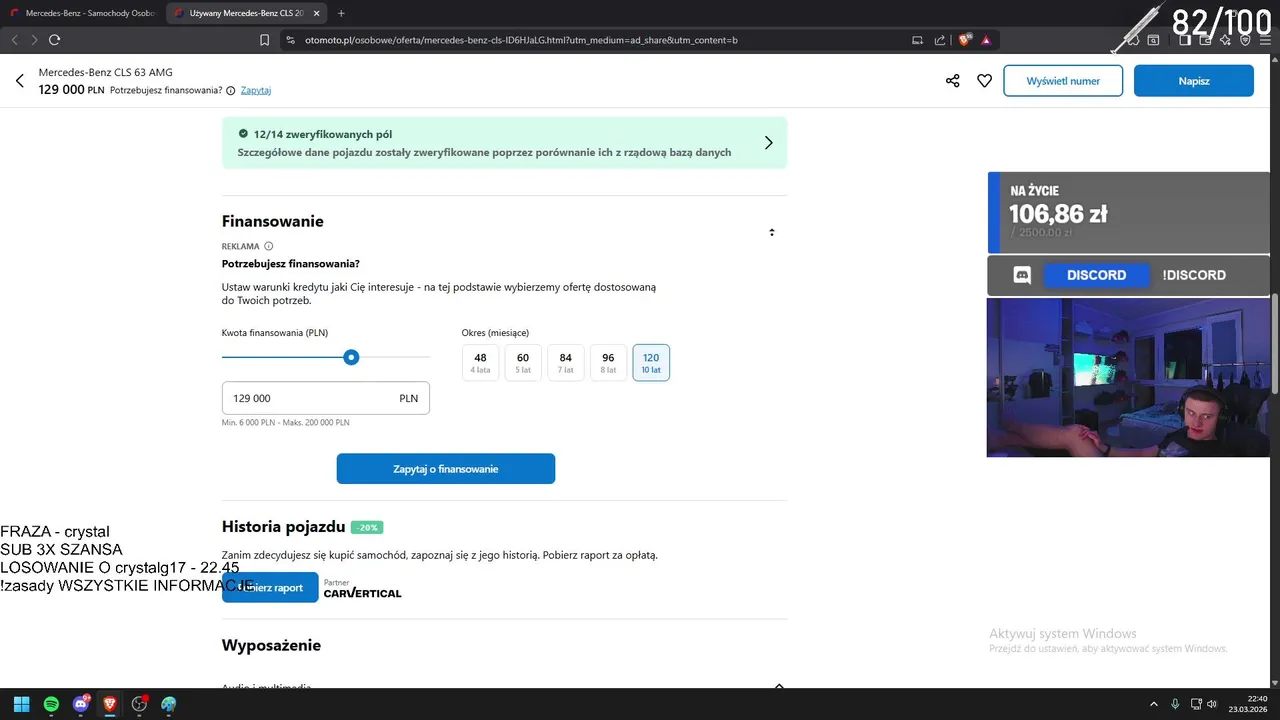Select the 60 months period option
This screenshot has width=1280, height=720.
(523, 363)
